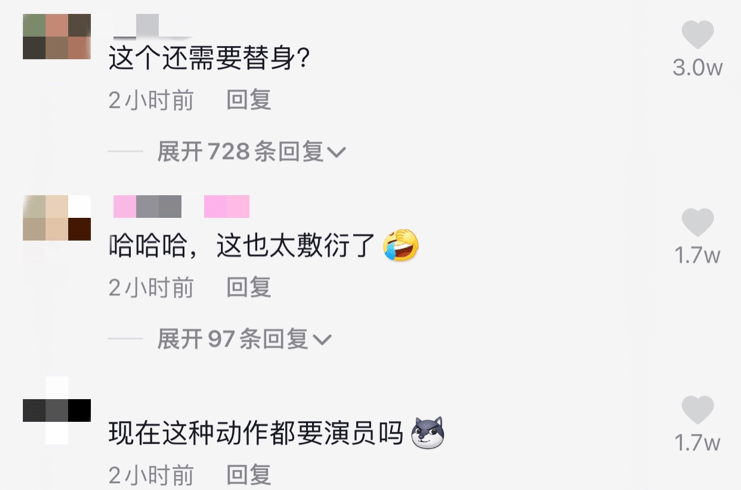Expand 展开97条回复
This screenshot has height=490, width=741.
tap(244, 339)
